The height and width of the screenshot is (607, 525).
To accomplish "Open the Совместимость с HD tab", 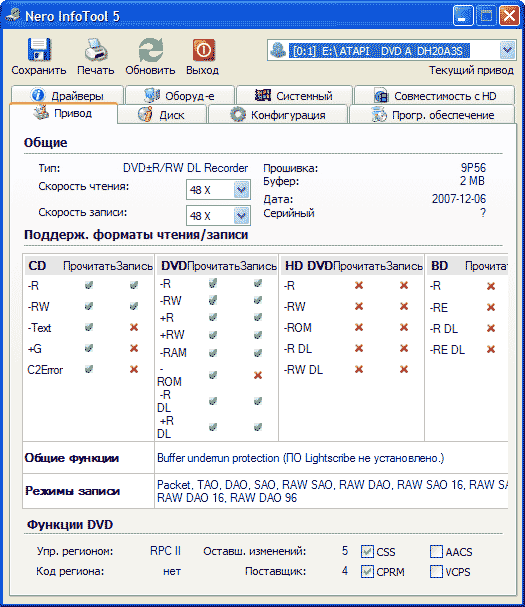I will [x=434, y=95].
